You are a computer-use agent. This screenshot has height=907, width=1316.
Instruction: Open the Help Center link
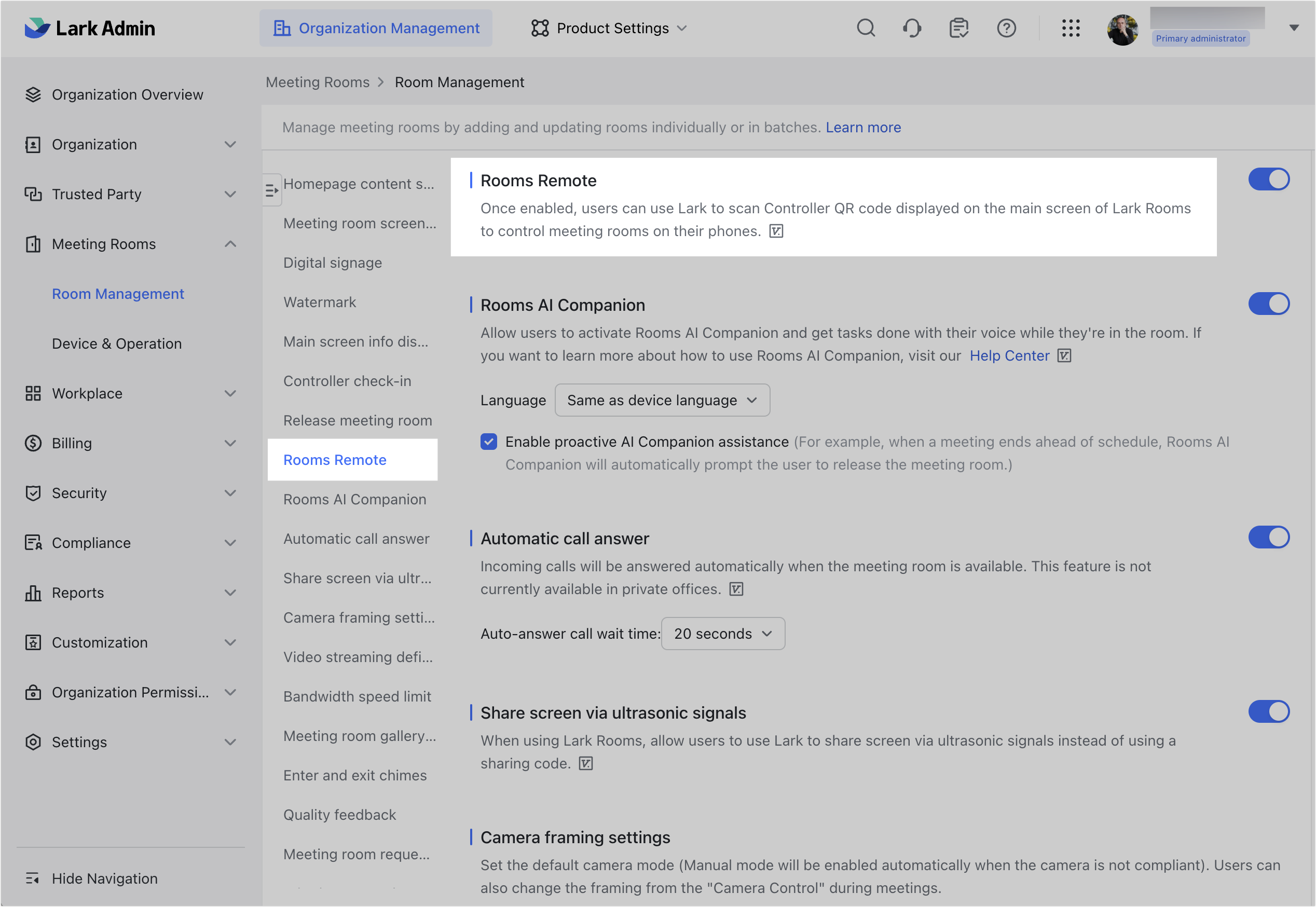[x=1009, y=356]
